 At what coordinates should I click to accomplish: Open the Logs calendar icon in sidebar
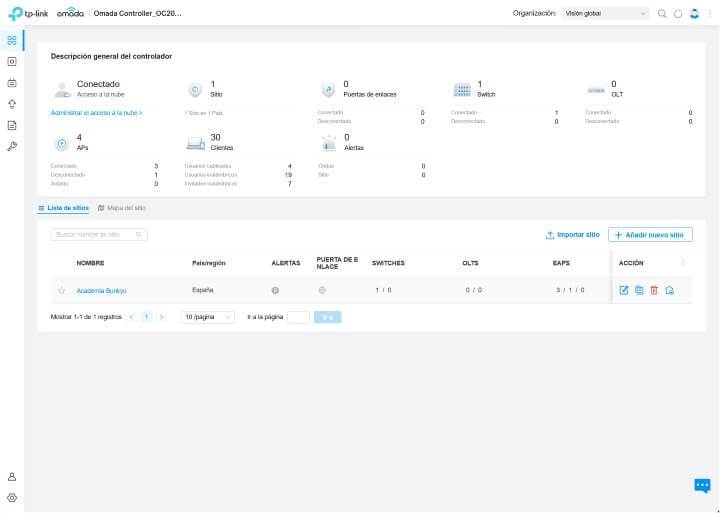tap(12, 83)
